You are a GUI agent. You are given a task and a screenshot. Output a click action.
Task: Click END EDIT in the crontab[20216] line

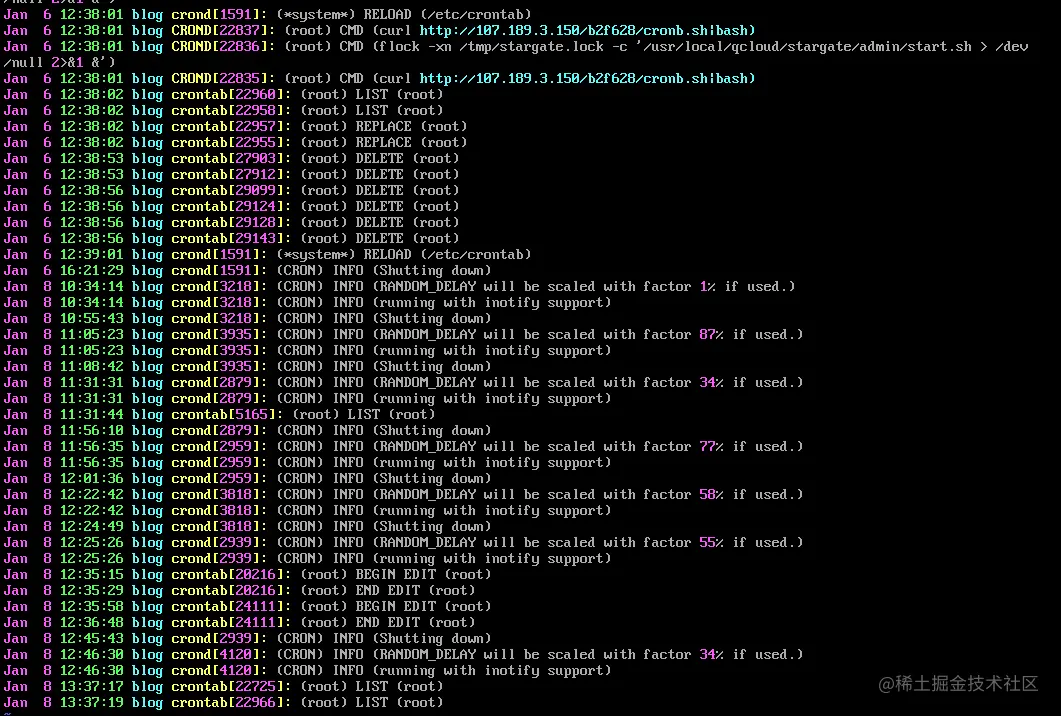click(x=388, y=591)
